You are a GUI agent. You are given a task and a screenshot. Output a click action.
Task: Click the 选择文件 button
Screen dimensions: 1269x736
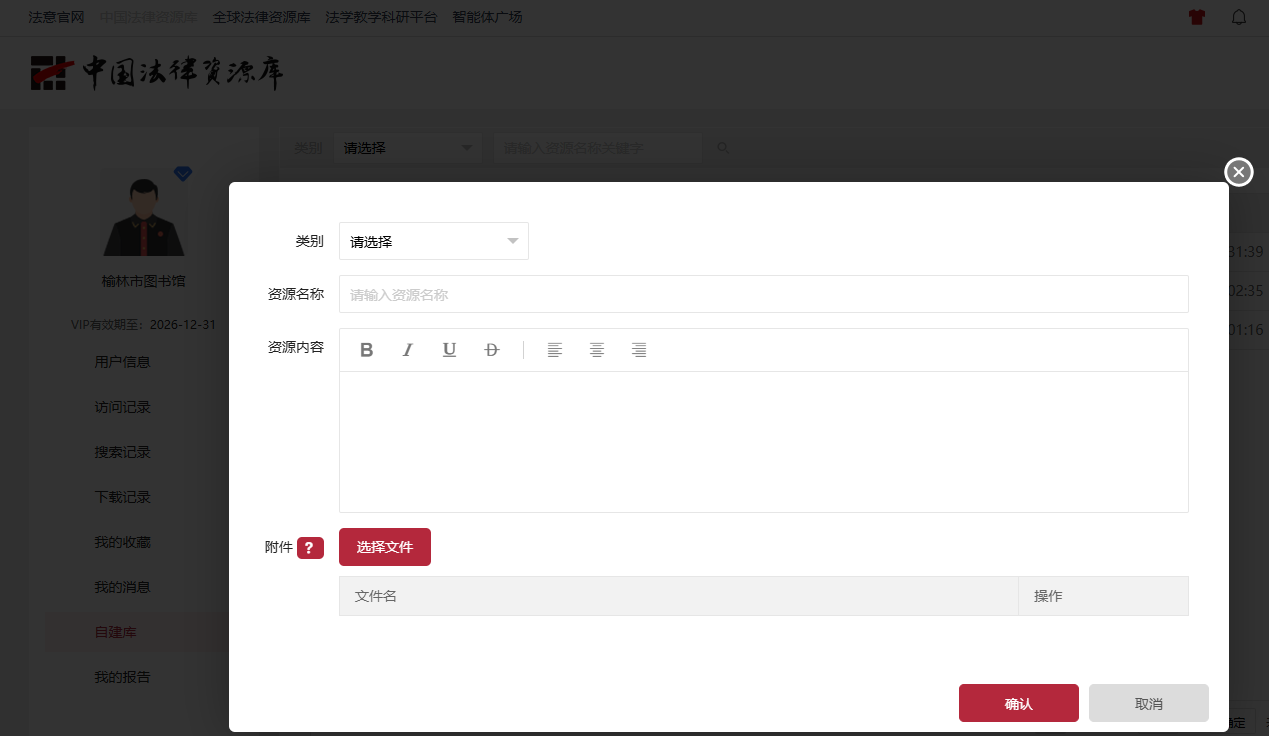[x=385, y=547]
